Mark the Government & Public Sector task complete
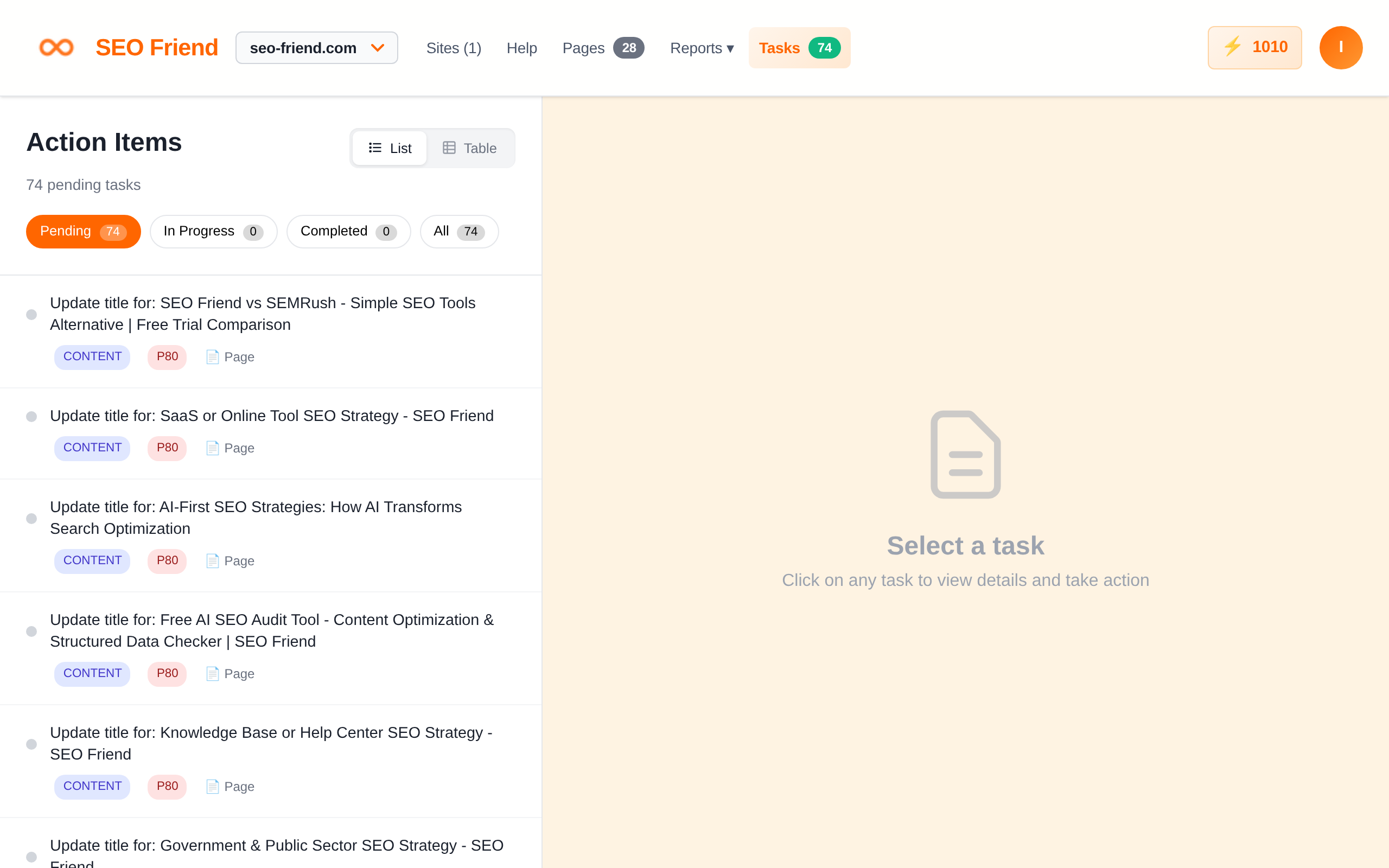This screenshot has height=868, width=1389. coord(31,857)
